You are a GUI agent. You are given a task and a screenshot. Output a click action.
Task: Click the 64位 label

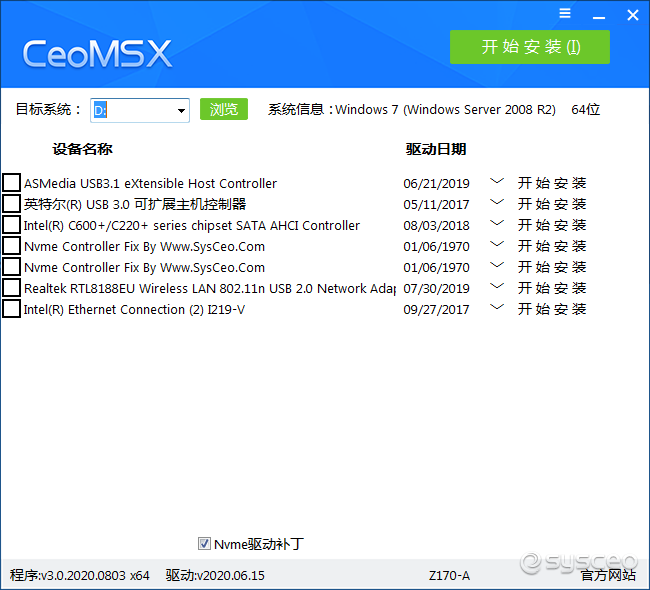click(x=585, y=109)
